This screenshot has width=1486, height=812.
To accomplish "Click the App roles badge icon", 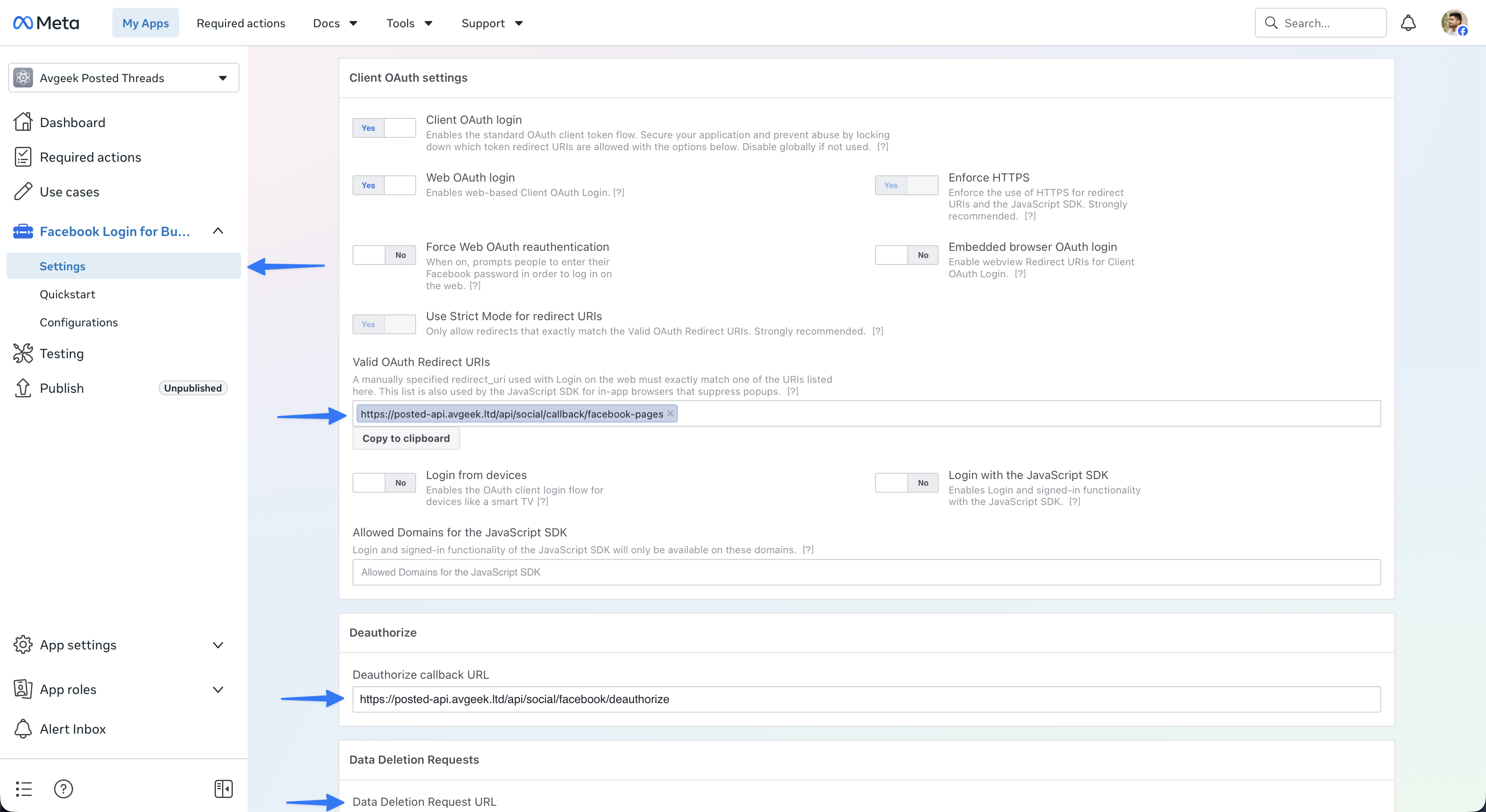I will point(23,689).
